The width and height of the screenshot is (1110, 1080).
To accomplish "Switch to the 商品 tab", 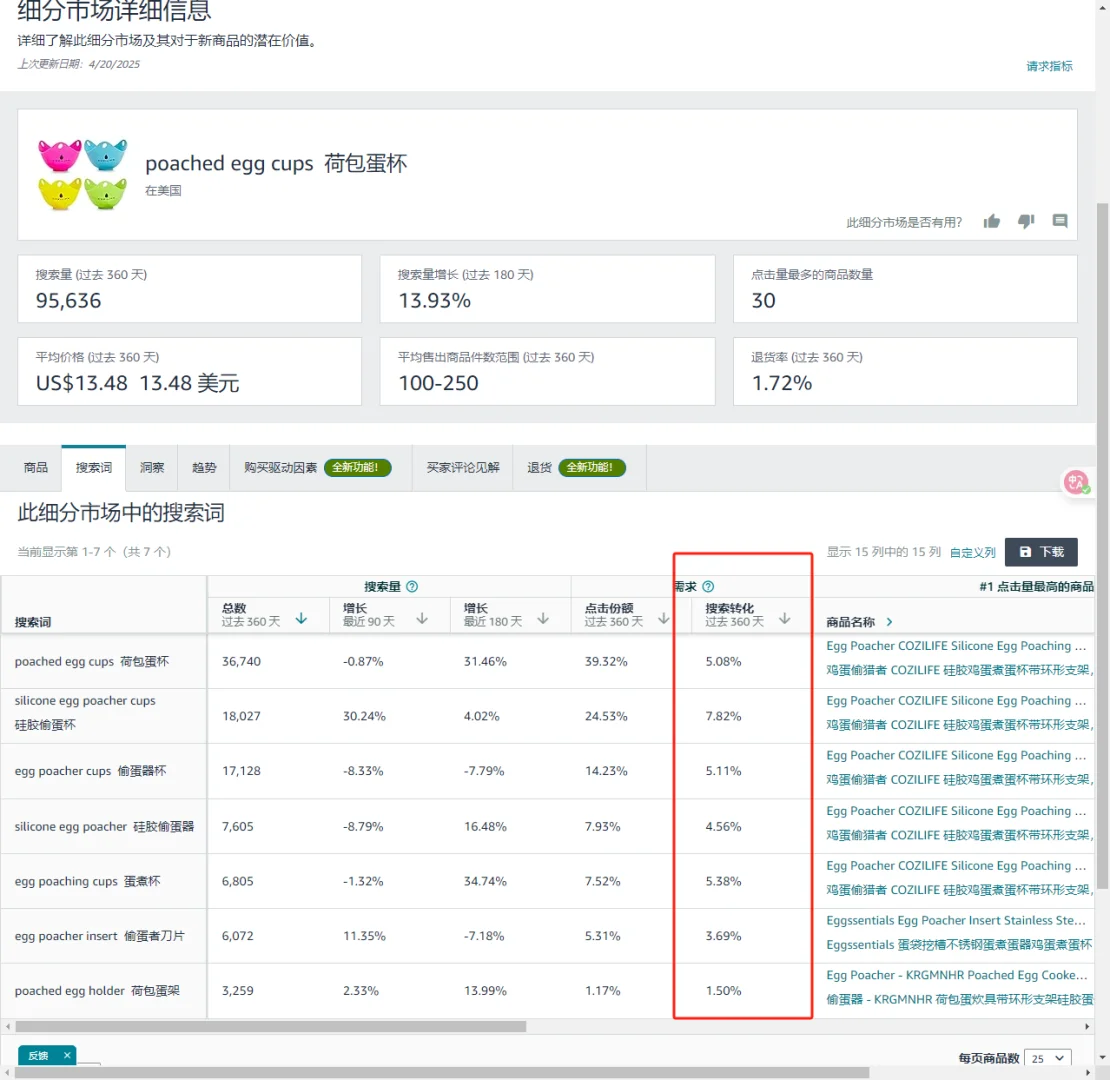I will point(35,467).
